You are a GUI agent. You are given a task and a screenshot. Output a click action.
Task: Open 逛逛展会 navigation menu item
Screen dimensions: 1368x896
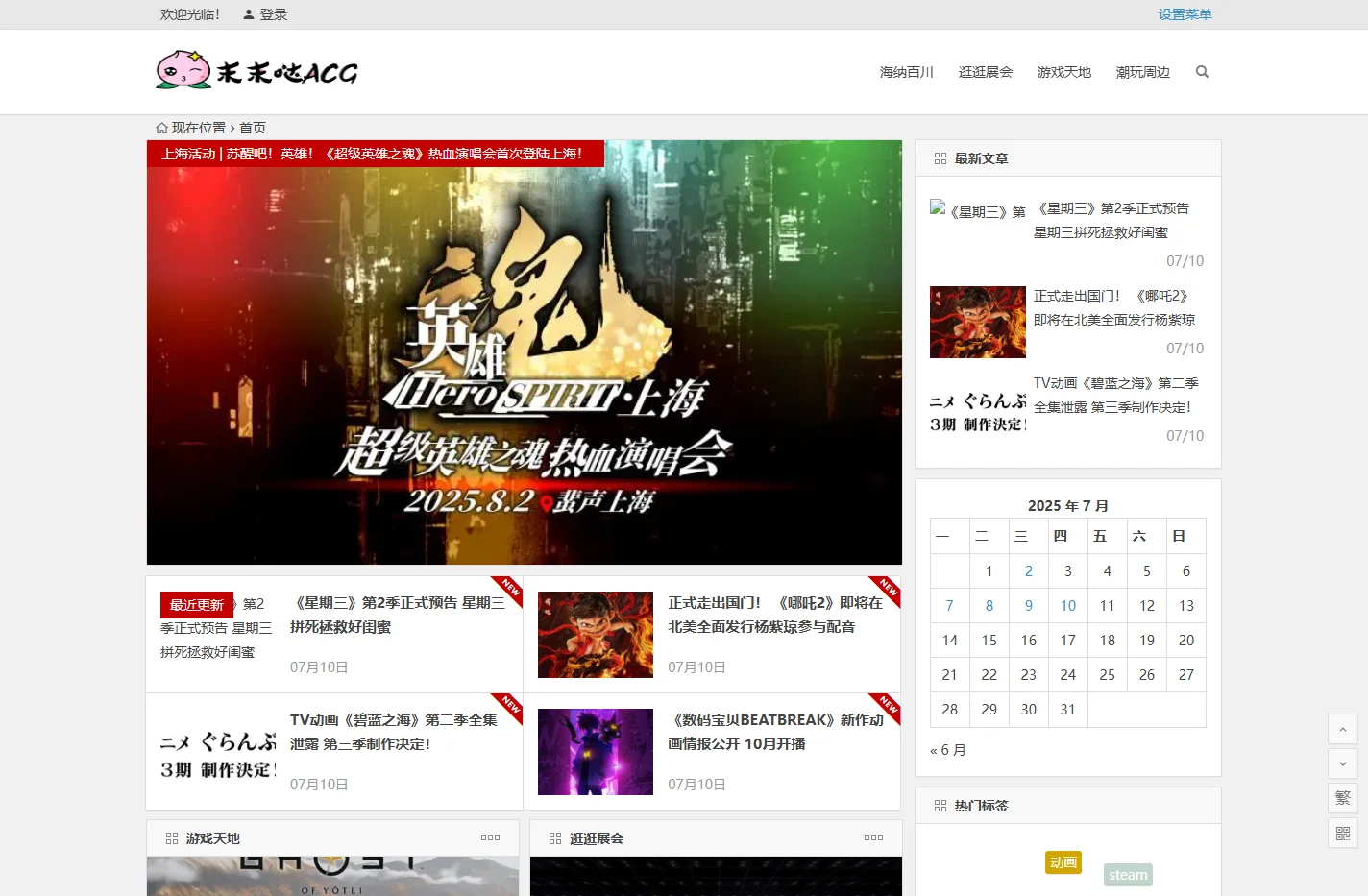[x=986, y=72]
